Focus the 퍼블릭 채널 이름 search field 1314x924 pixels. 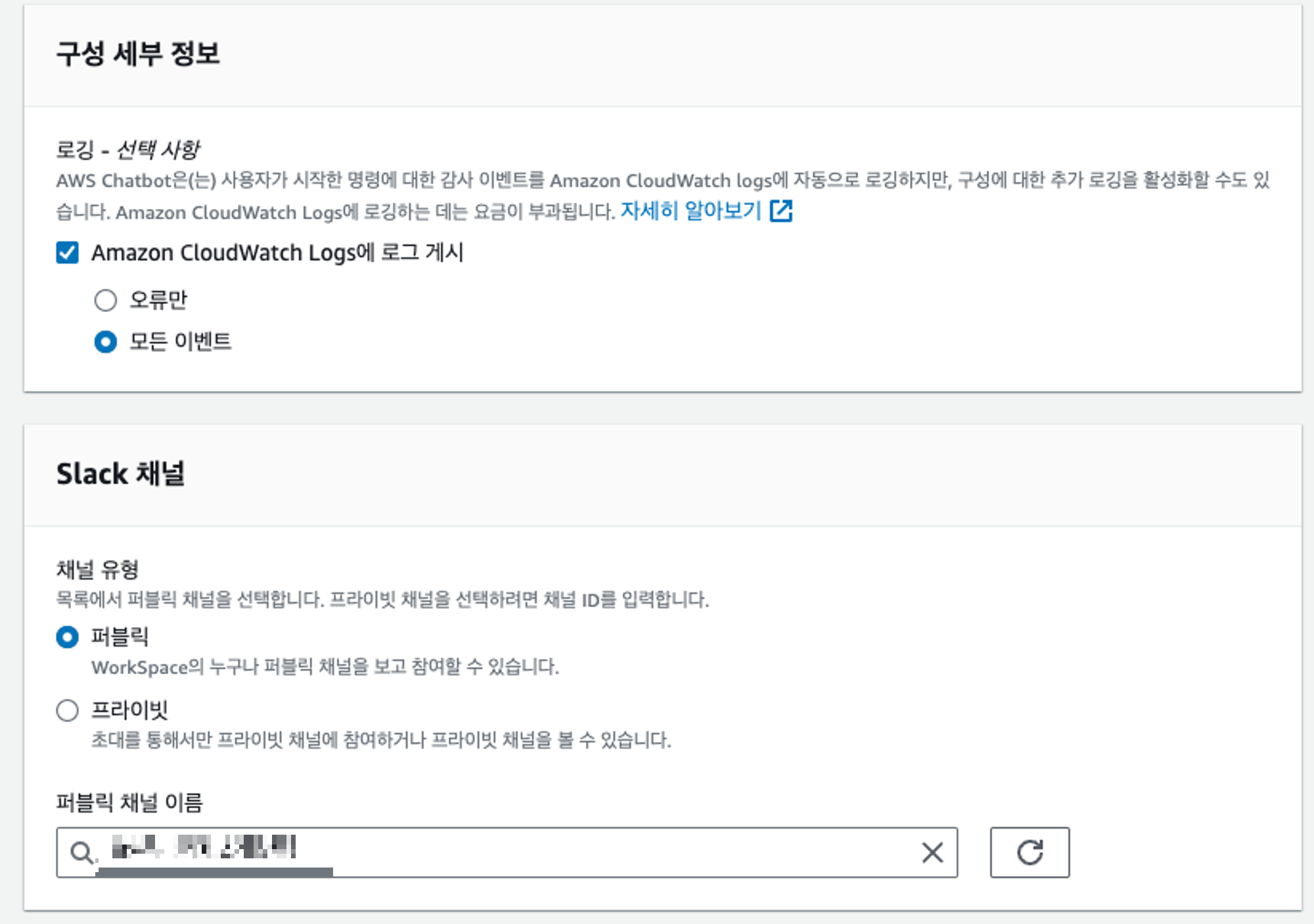tap(591, 852)
